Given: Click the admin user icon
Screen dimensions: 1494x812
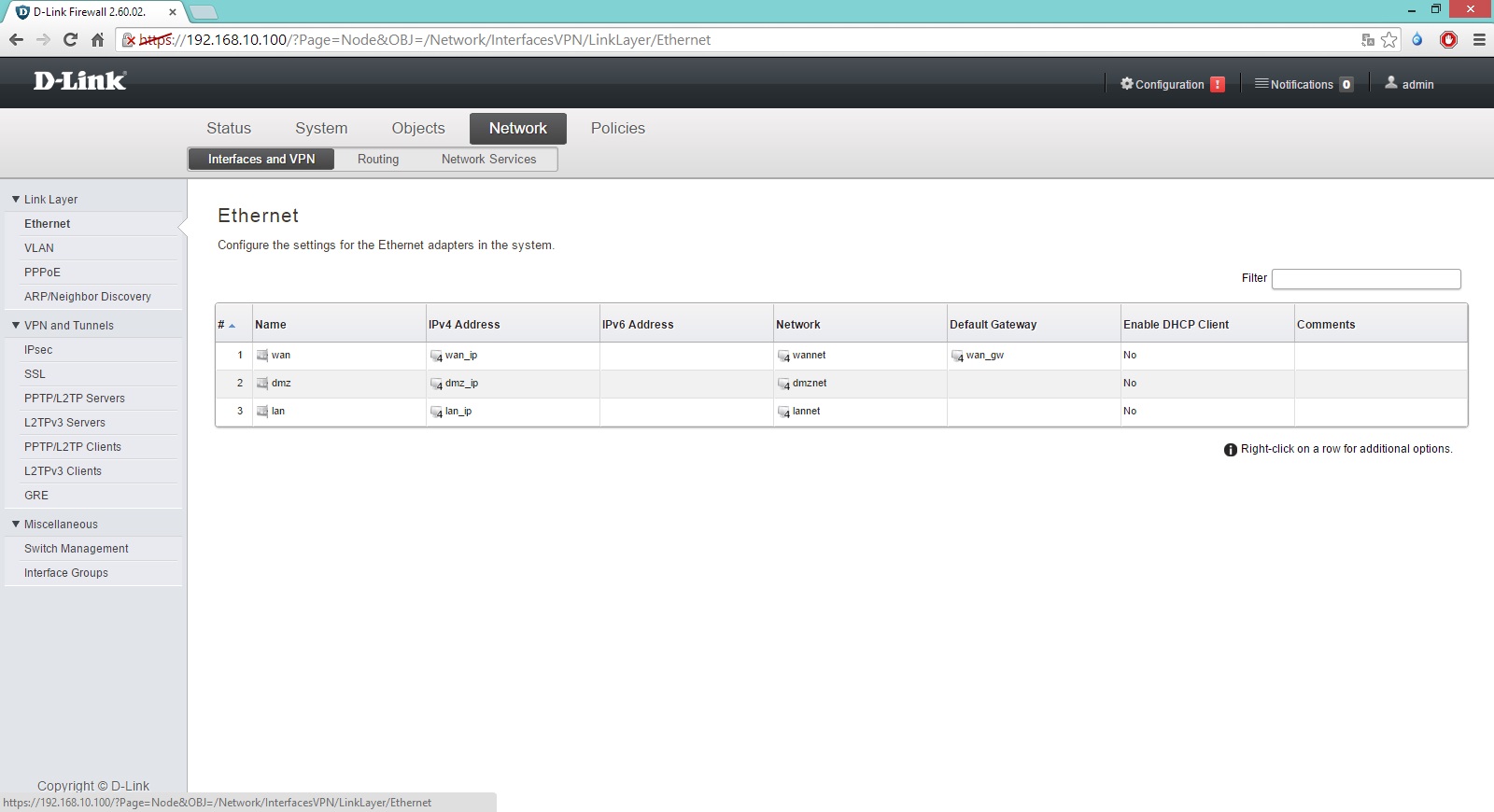Looking at the screenshot, I should pyautogui.click(x=1390, y=83).
